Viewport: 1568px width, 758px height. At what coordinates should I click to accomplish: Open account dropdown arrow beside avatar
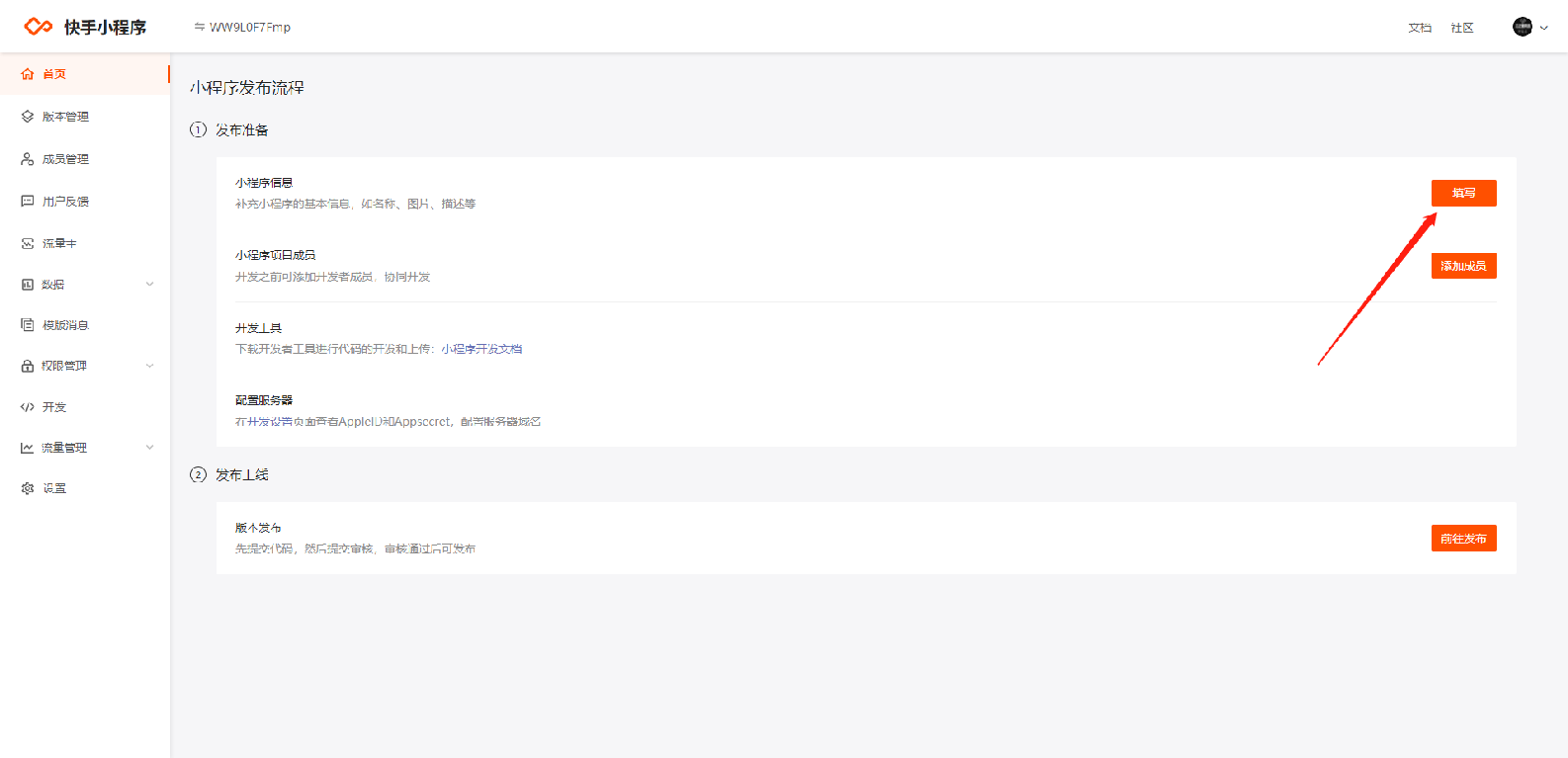click(1544, 28)
